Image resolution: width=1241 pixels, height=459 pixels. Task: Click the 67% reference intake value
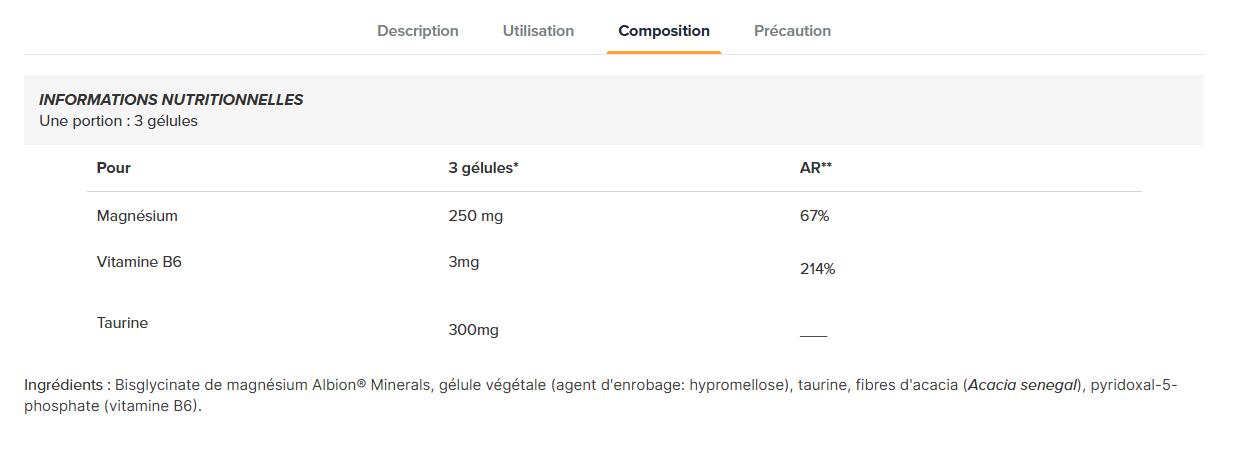click(x=815, y=216)
